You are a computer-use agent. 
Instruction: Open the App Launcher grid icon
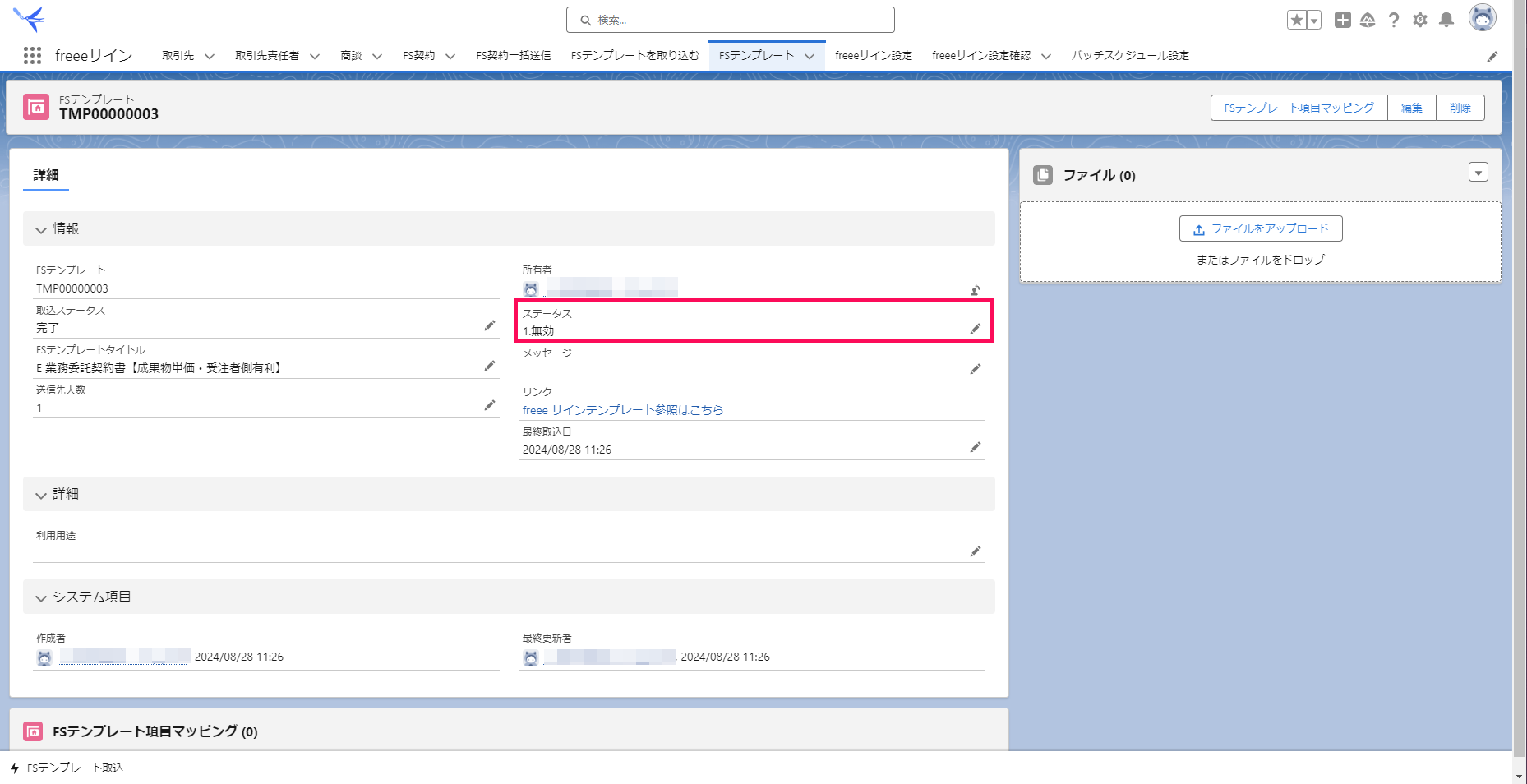tap(32, 55)
